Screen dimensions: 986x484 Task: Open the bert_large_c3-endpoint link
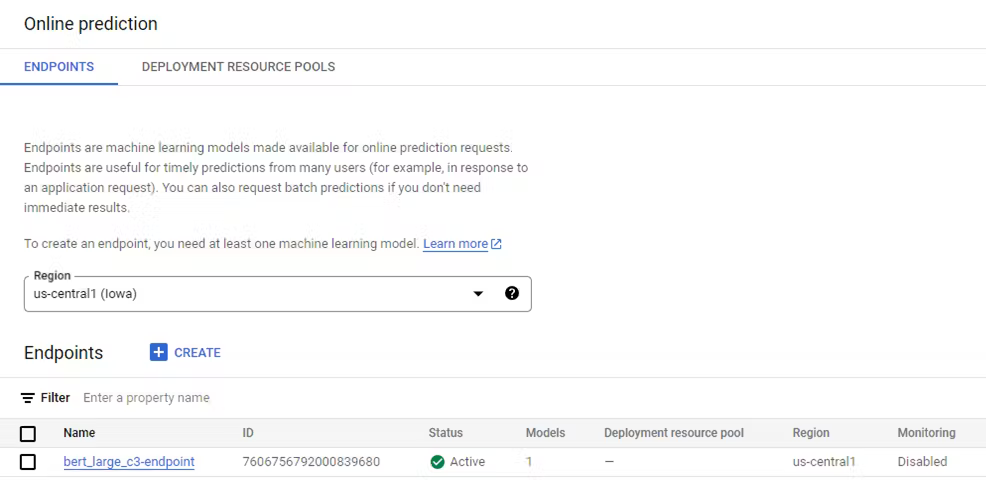point(129,462)
